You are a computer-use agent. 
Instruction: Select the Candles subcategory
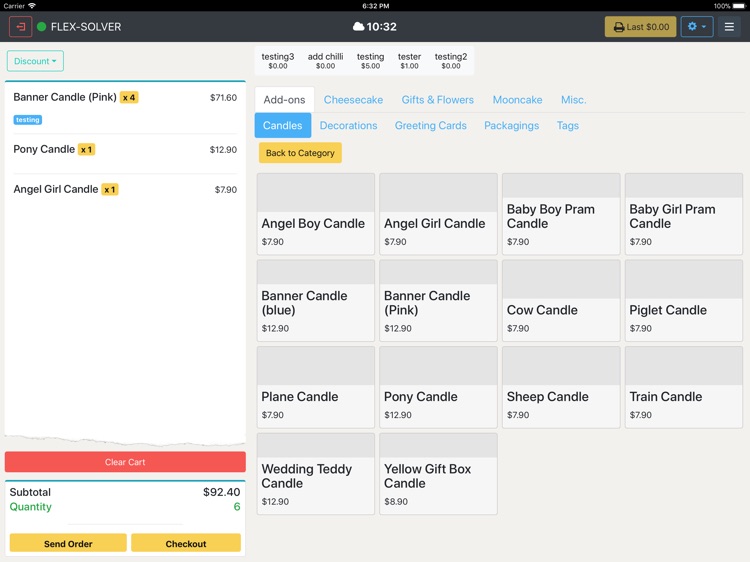[x=282, y=125]
